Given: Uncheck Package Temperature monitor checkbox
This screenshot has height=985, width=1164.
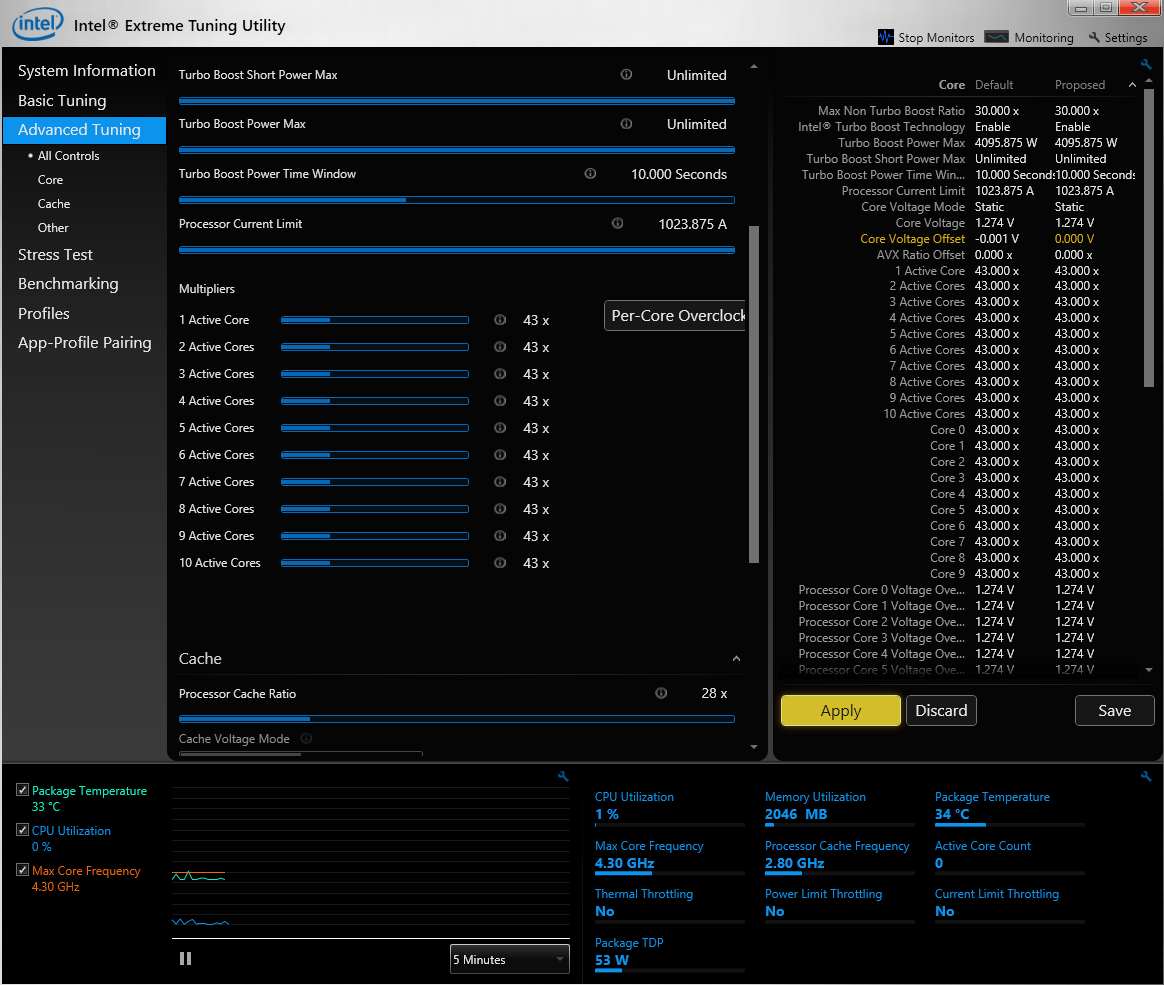Looking at the screenshot, I should [x=22, y=790].
